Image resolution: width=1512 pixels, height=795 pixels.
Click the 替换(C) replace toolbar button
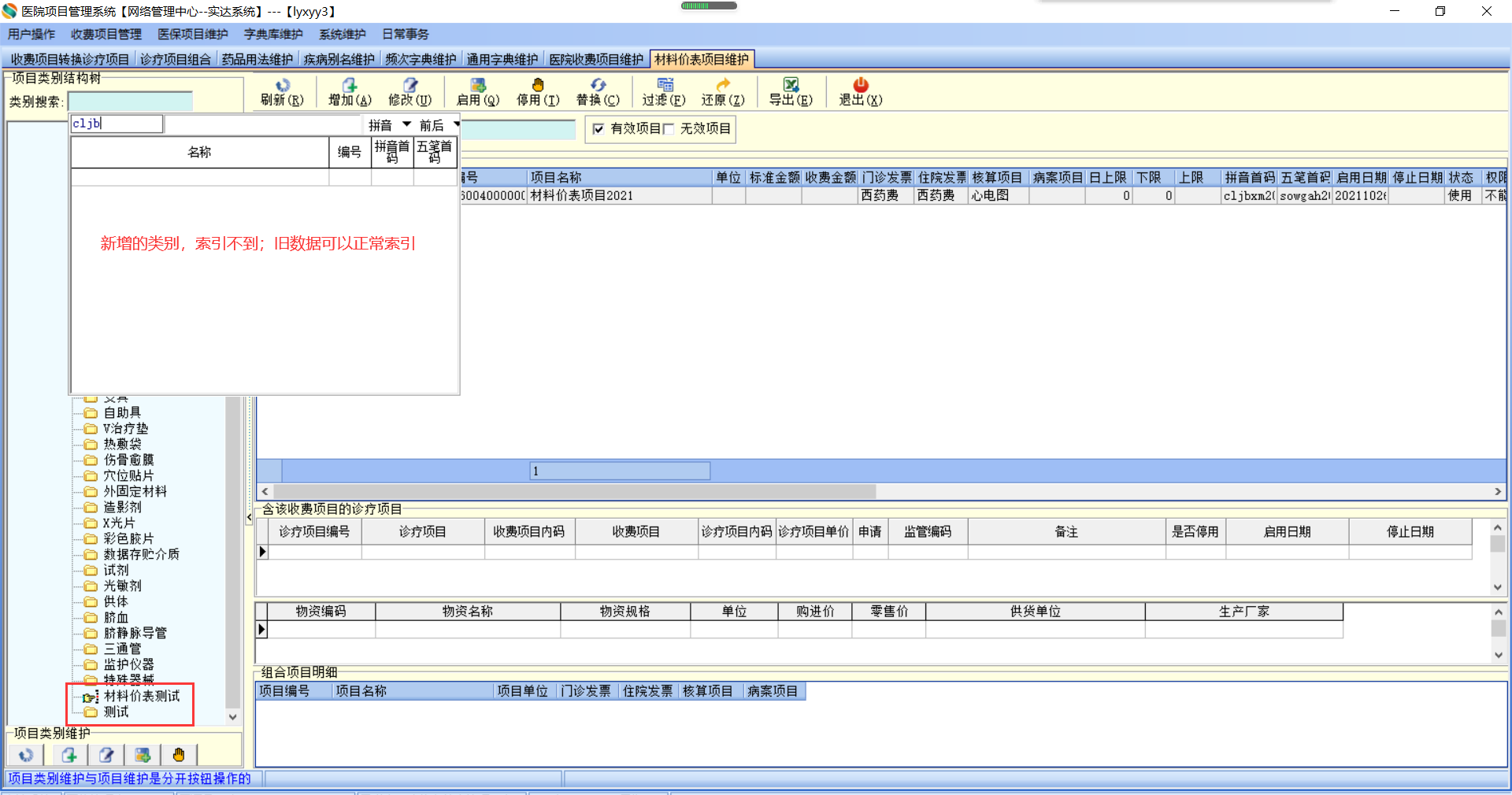tap(598, 91)
